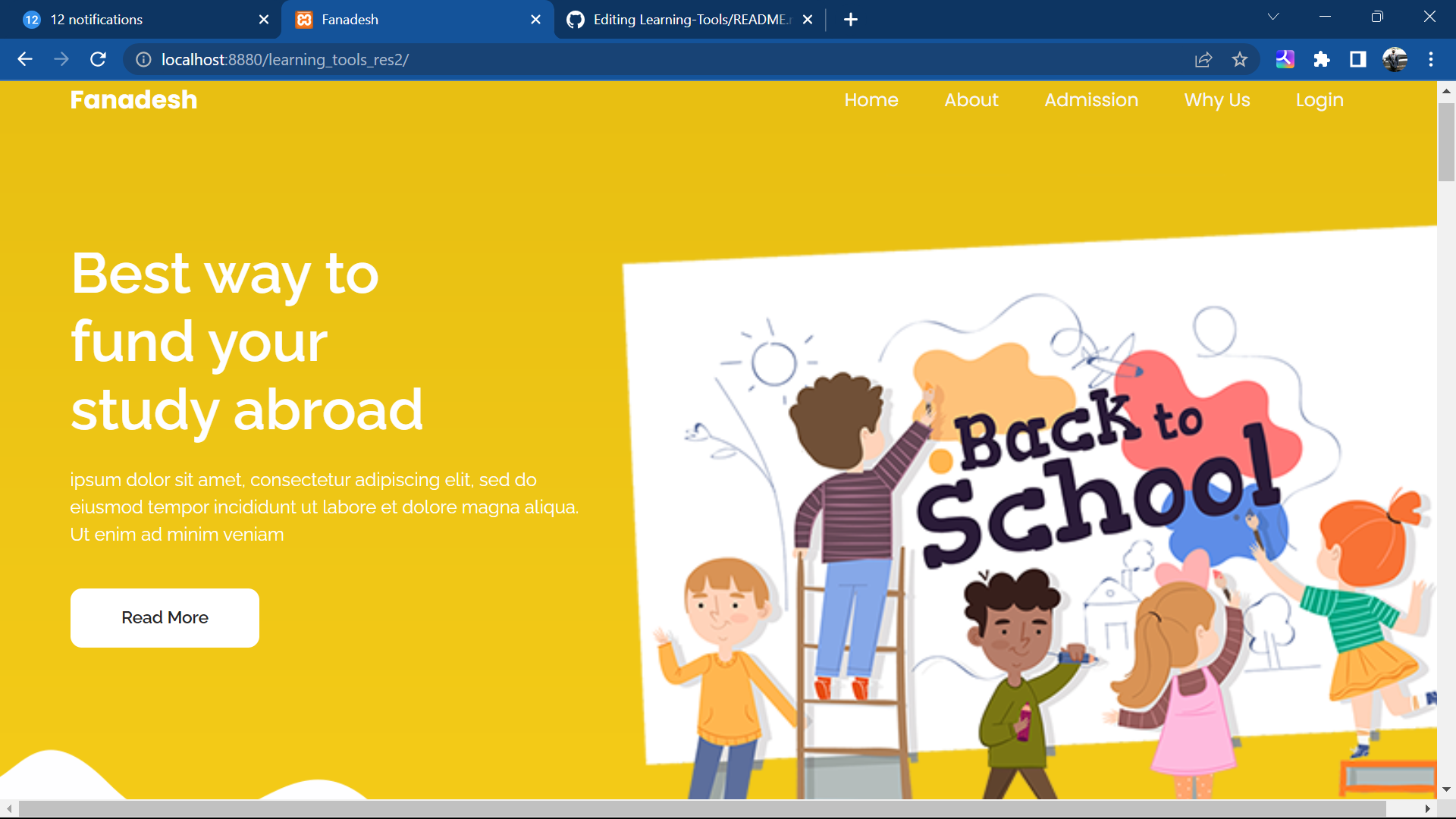This screenshot has width=1456, height=819.
Task: Open the site information icon
Action: [x=143, y=59]
